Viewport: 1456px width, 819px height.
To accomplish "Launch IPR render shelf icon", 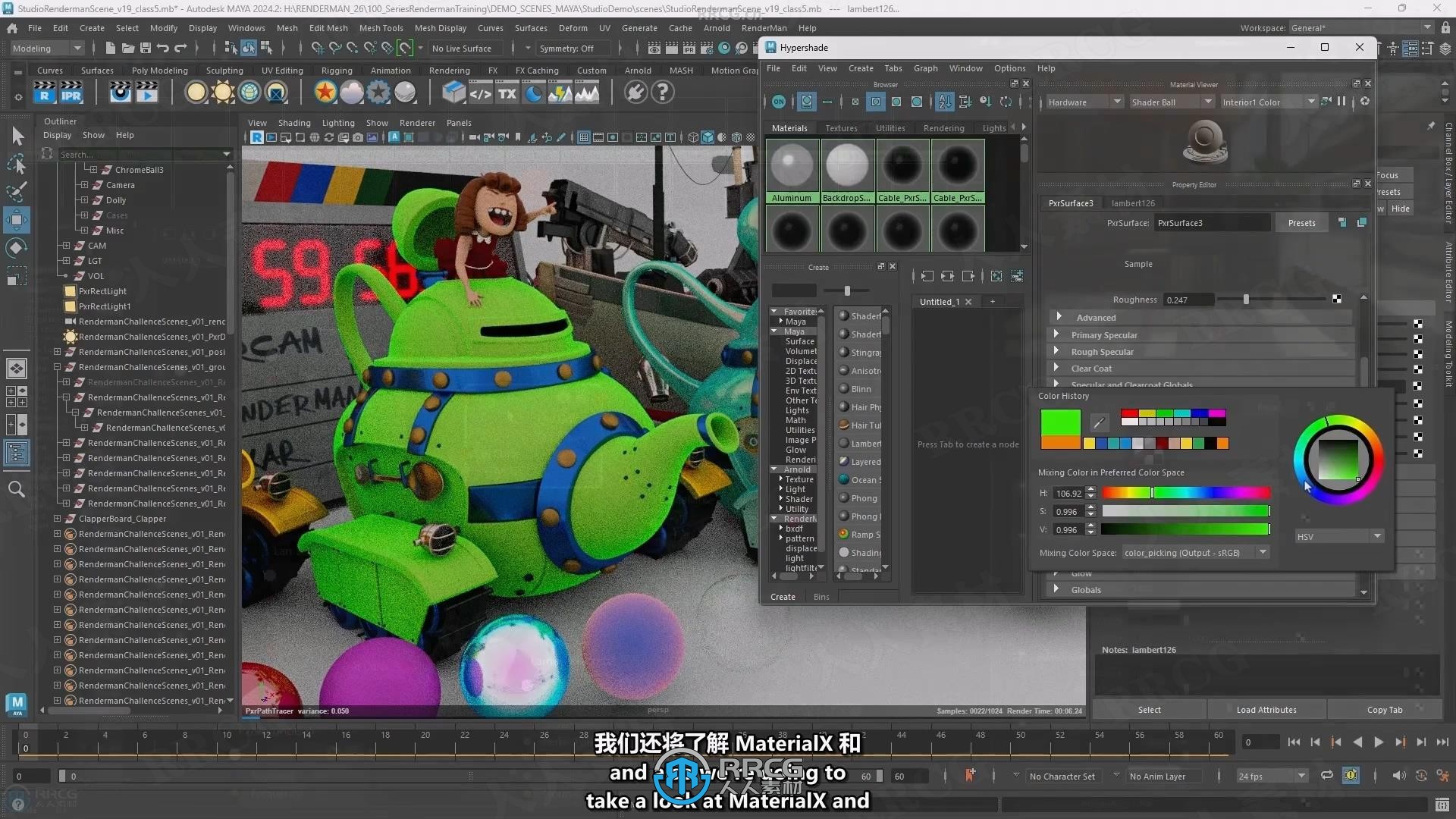I will 71,92.
